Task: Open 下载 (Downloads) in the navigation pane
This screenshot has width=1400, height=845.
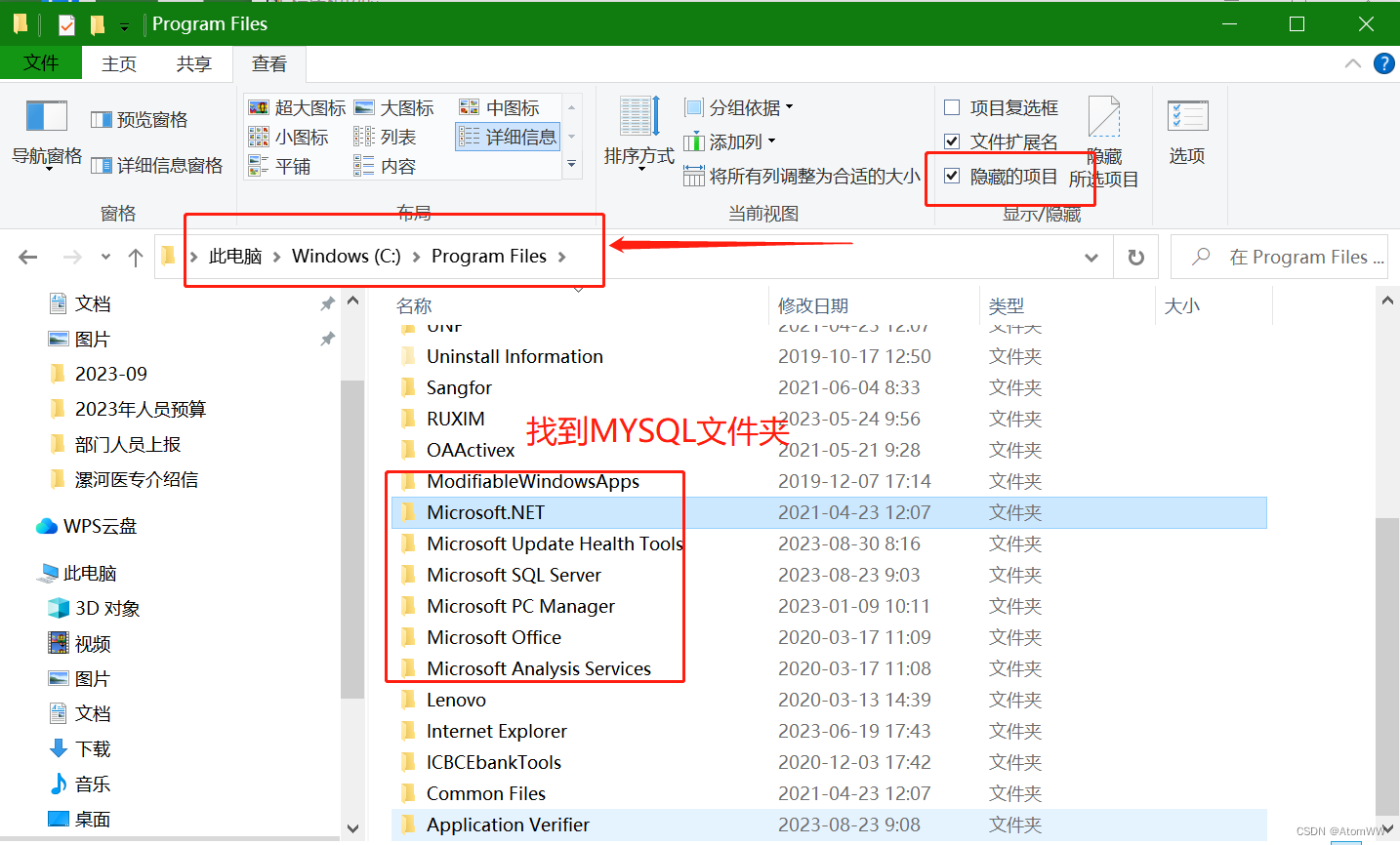Action: pos(80,748)
